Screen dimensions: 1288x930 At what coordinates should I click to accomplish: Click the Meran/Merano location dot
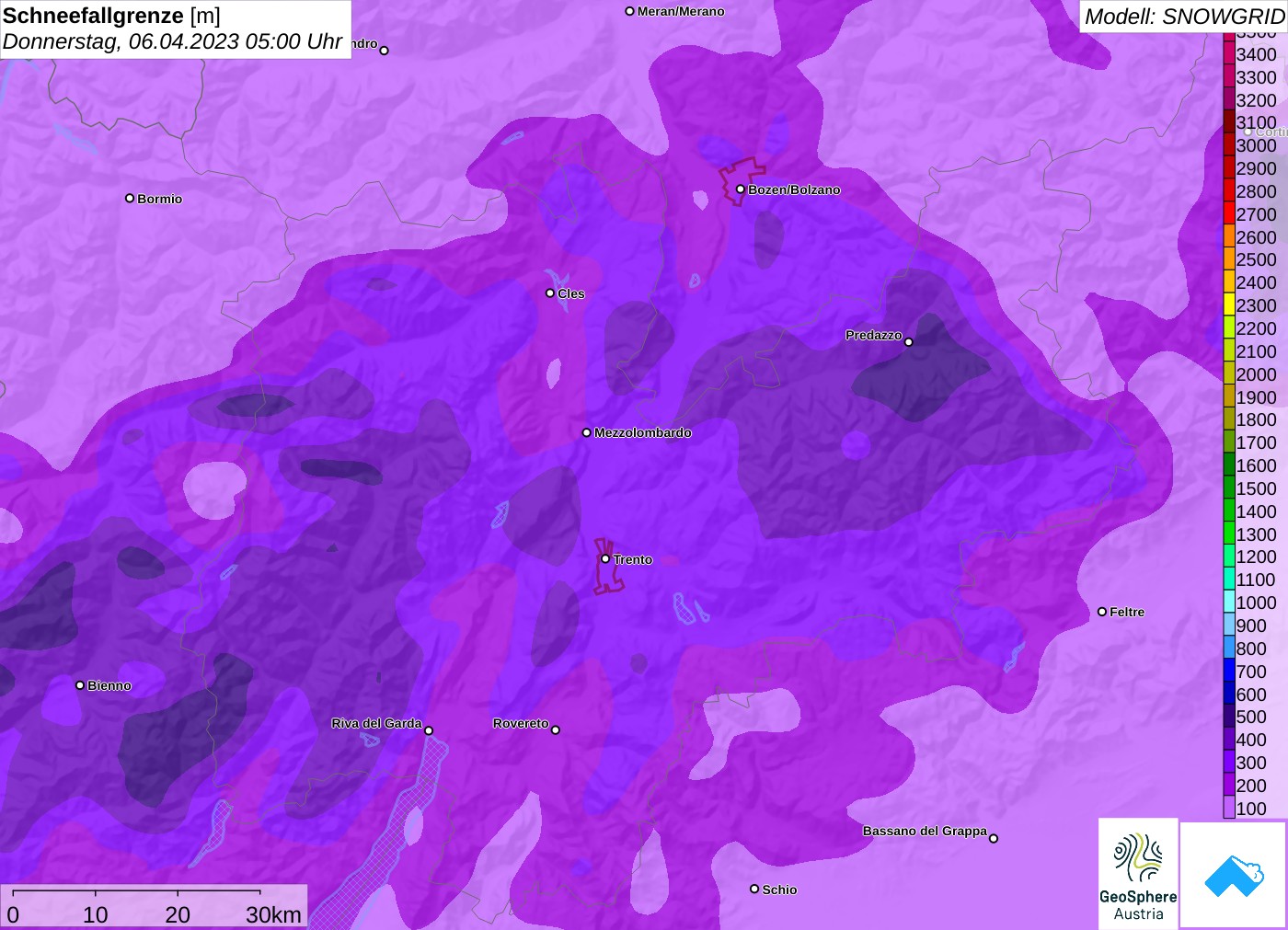pos(630,11)
